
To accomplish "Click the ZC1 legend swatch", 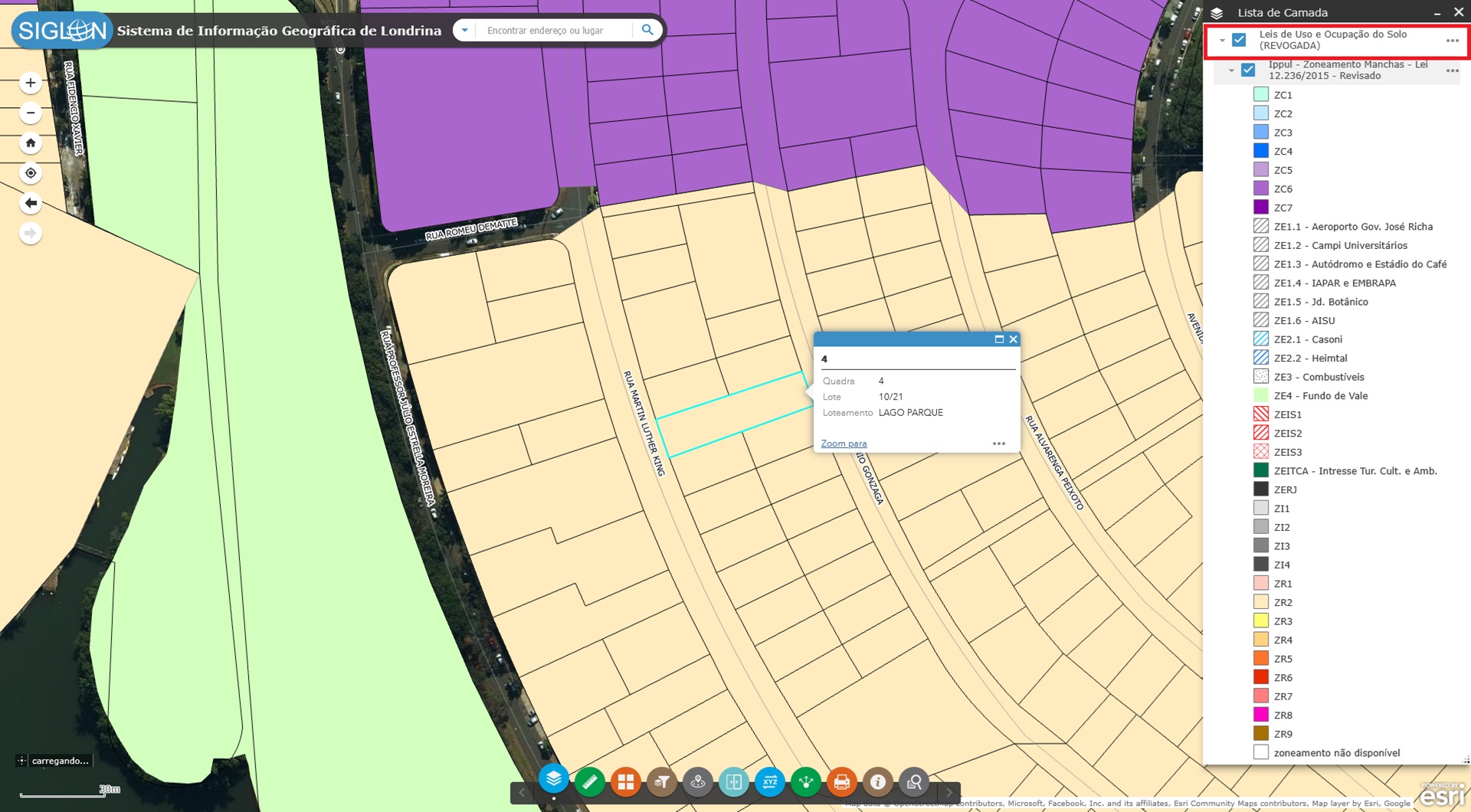I will 1261,94.
